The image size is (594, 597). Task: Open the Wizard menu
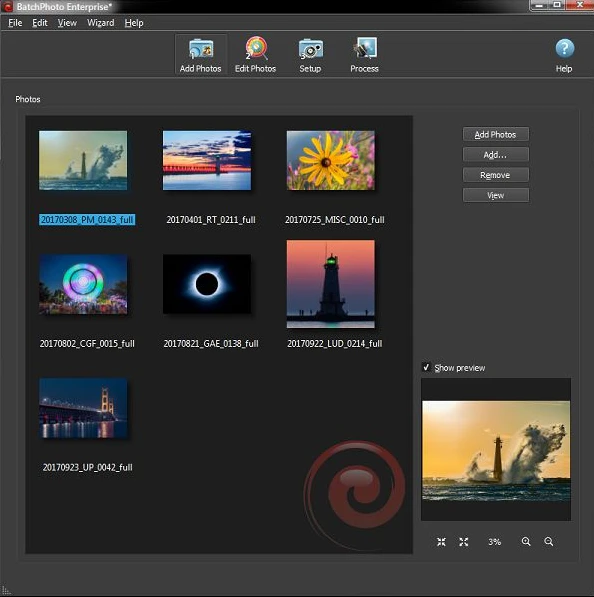pyautogui.click(x=101, y=23)
